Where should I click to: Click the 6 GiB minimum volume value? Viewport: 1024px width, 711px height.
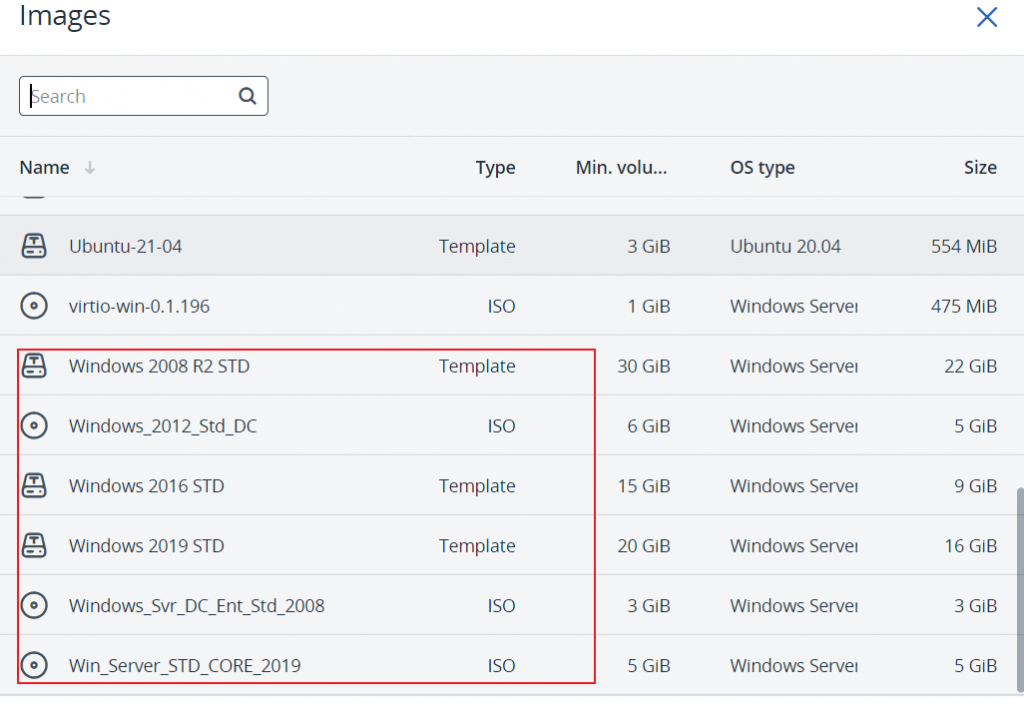click(649, 426)
